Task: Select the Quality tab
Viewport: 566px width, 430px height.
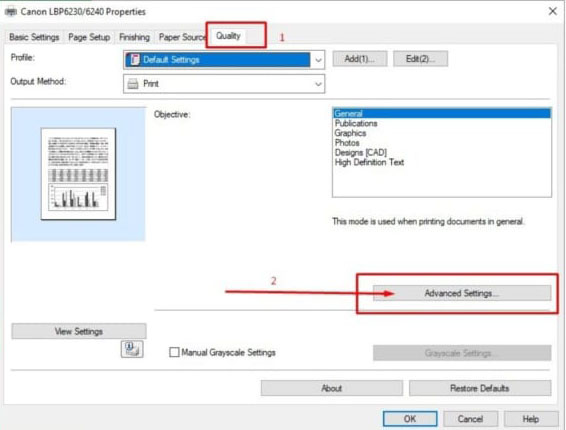Action: pyautogui.click(x=228, y=36)
